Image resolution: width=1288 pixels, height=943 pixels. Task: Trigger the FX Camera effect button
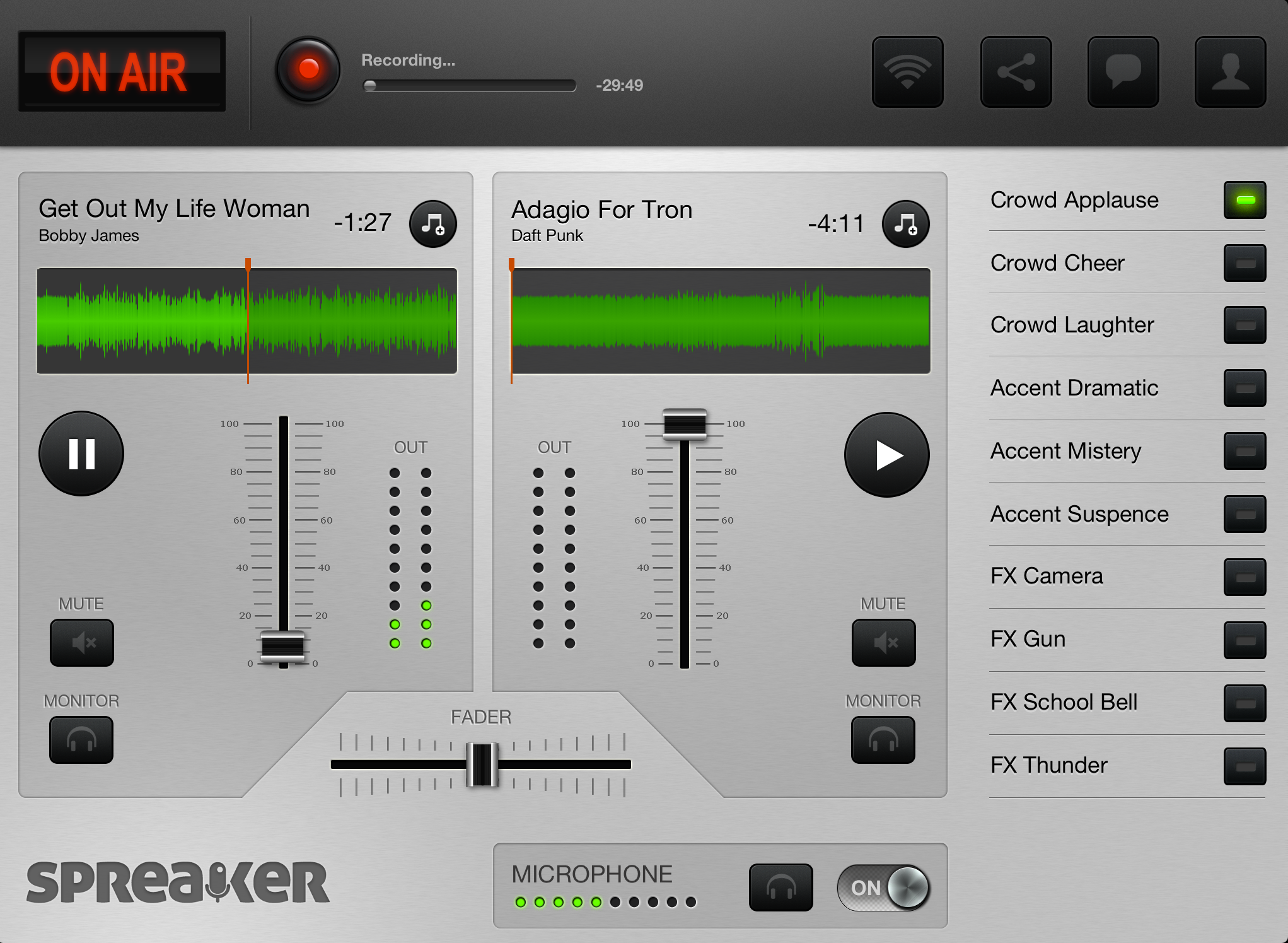(x=1245, y=577)
